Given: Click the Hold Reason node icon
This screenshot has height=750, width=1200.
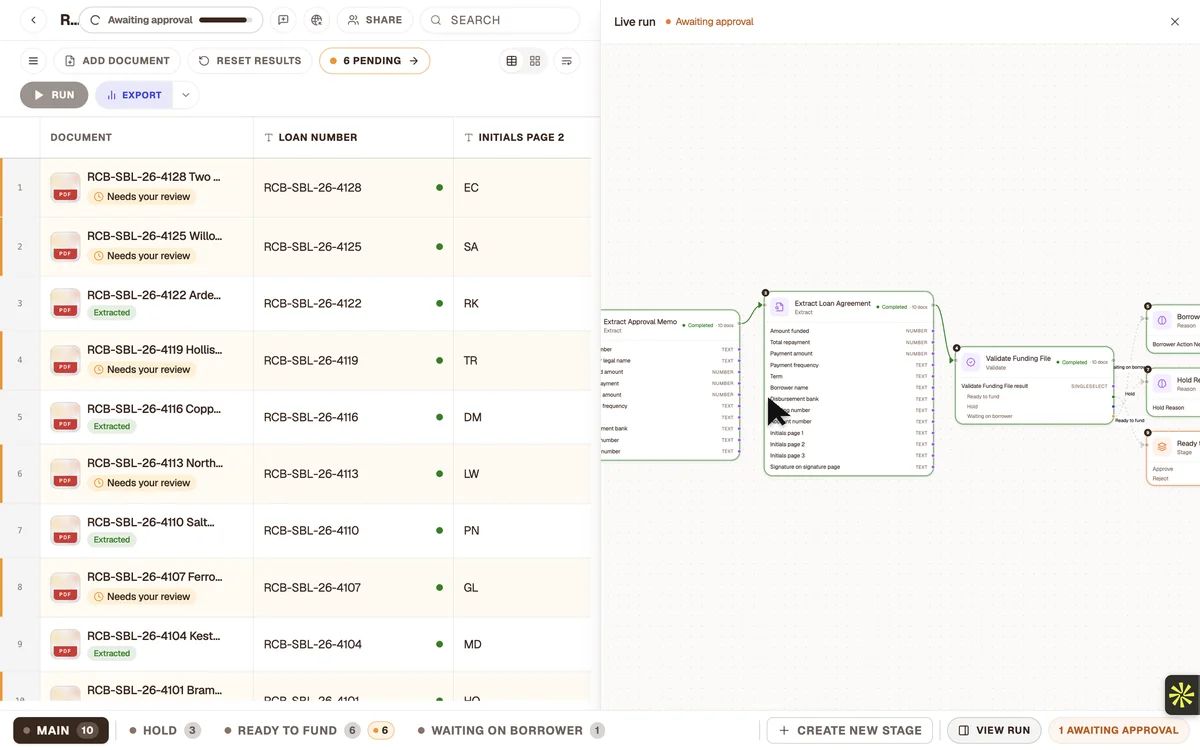Looking at the screenshot, I should point(1162,383).
